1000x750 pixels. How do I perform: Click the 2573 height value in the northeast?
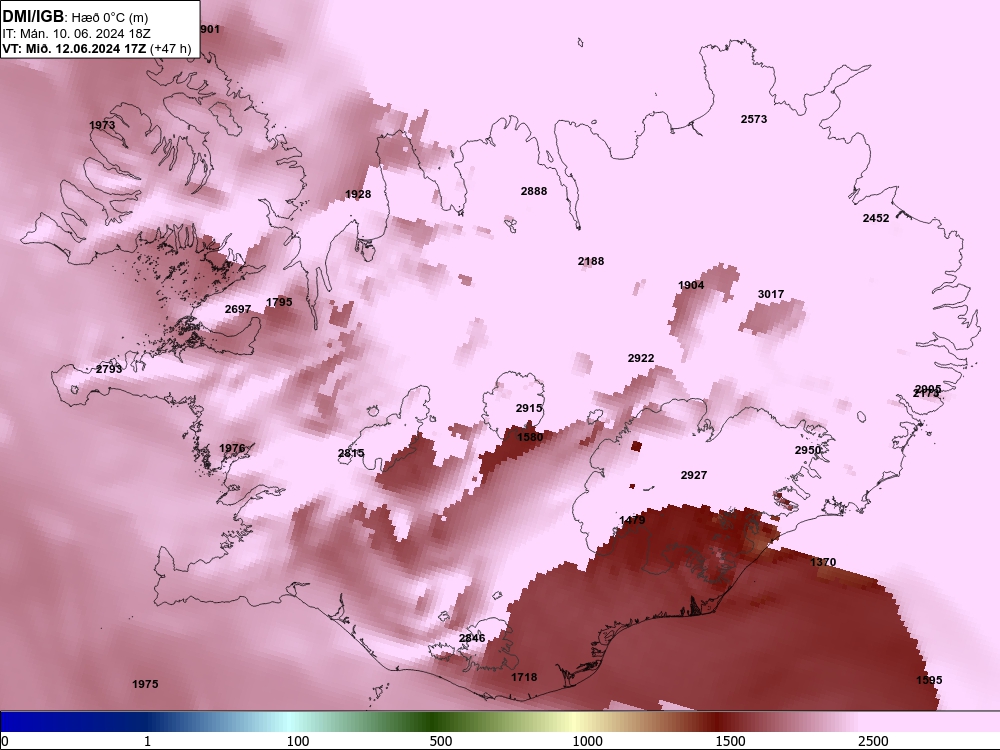(x=754, y=119)
